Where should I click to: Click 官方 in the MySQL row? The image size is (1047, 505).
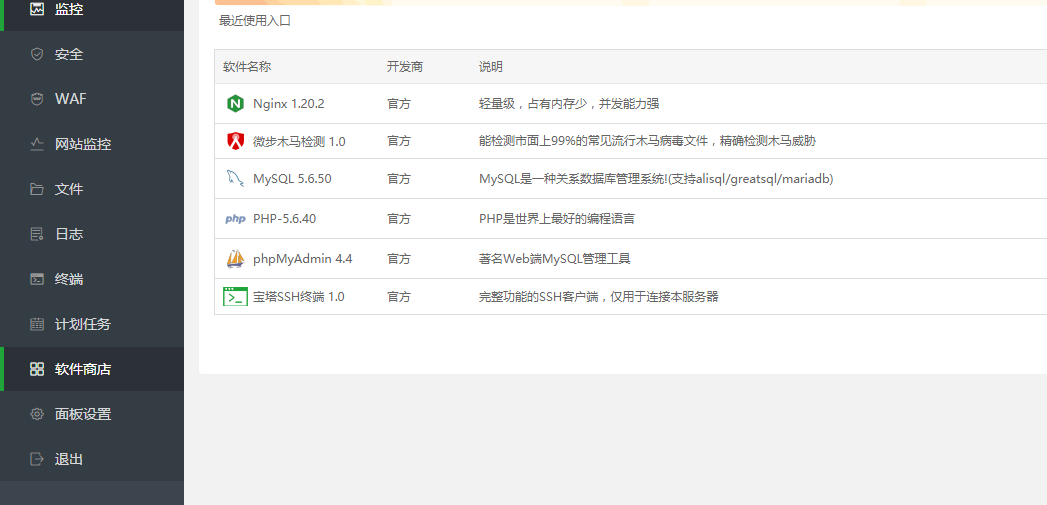(399, 178)
